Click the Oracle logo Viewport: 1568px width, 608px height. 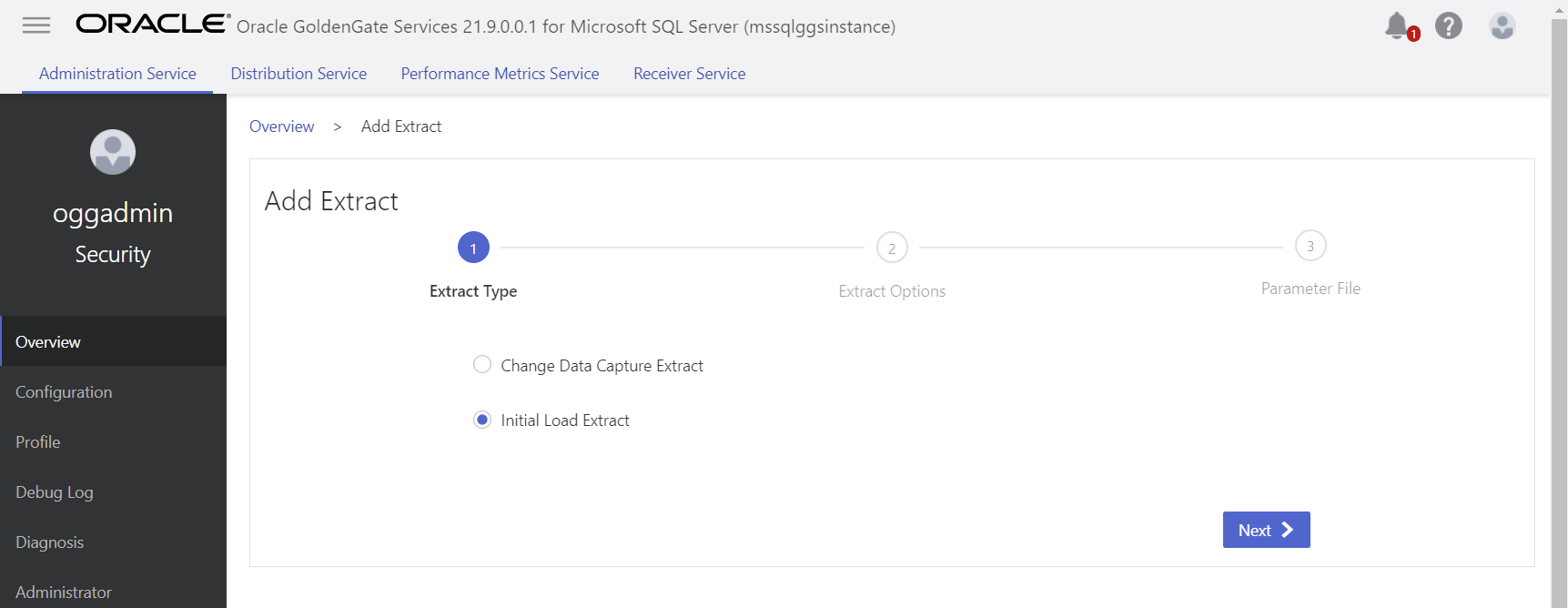(153, 25)
